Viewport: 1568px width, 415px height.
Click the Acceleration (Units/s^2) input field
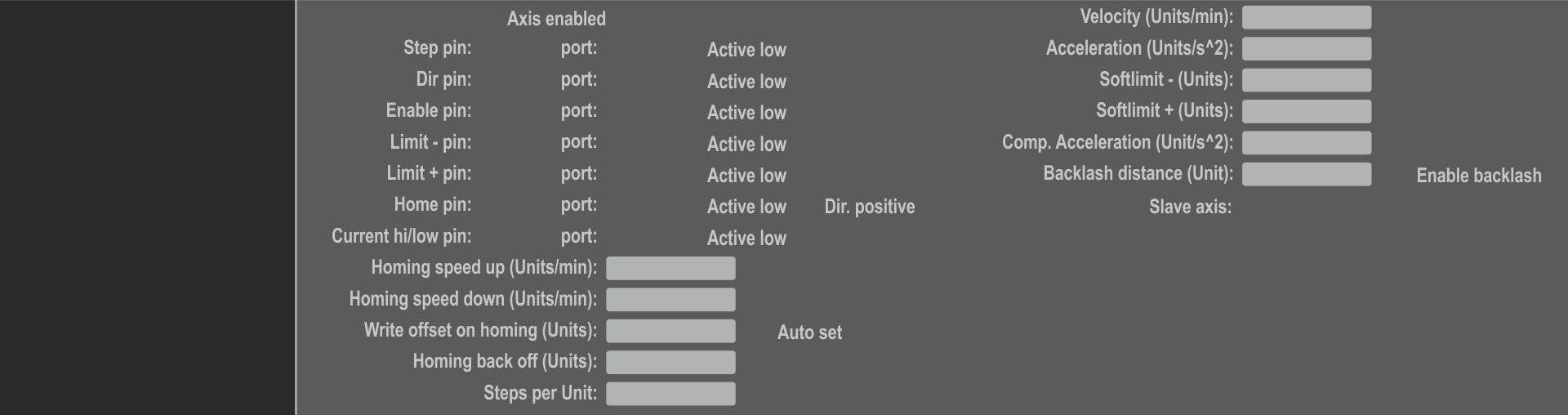click(x=1306, y=49)
